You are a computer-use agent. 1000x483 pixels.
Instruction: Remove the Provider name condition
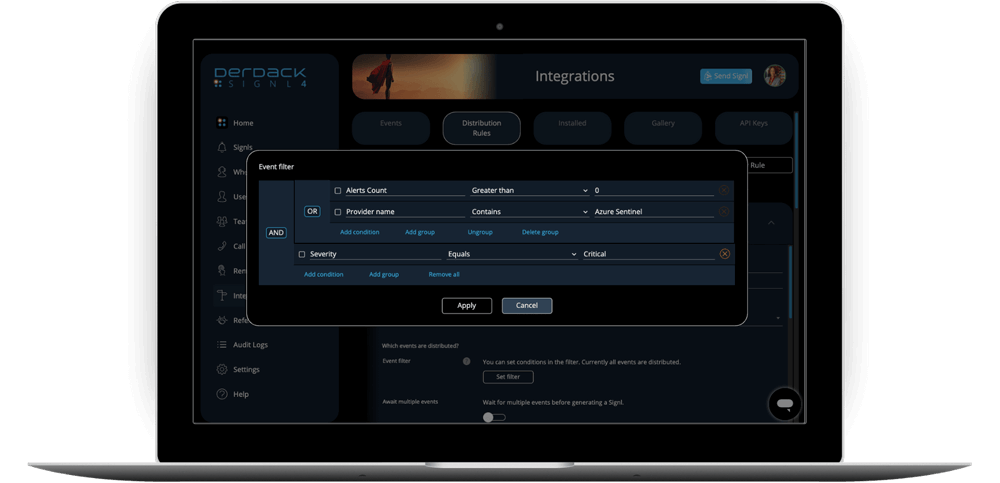click(x=724, y=211)
